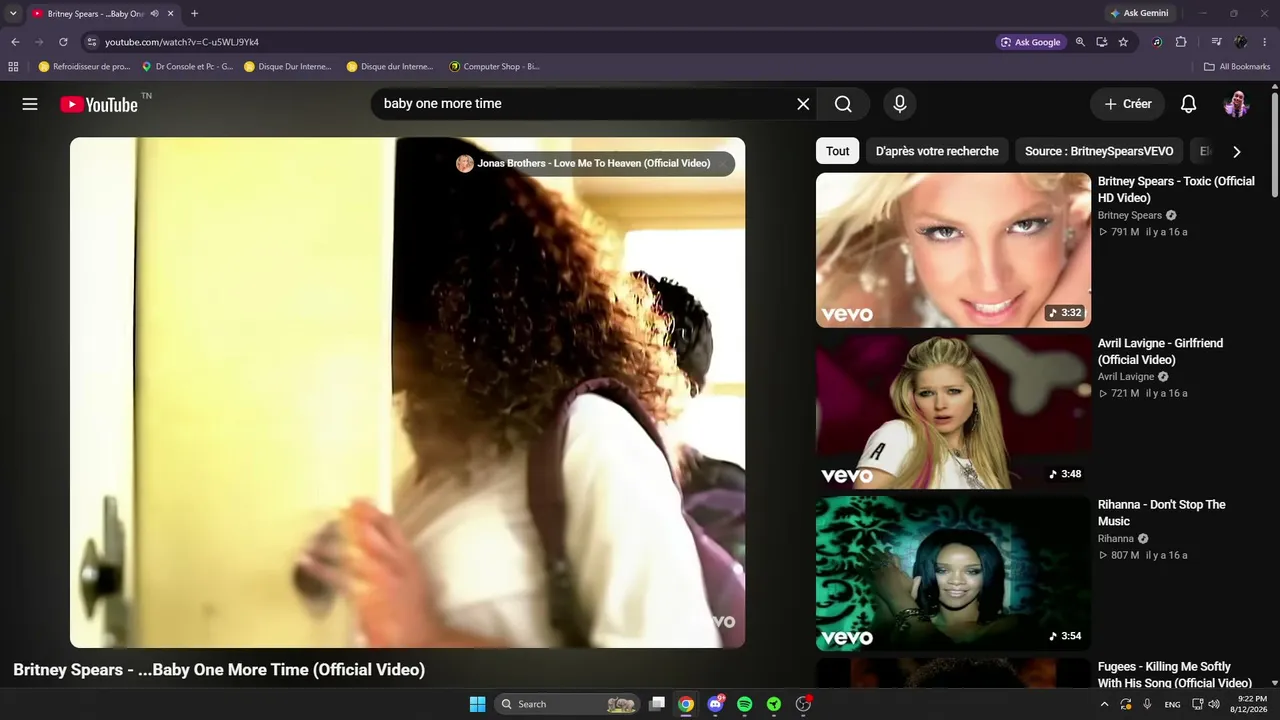Open the "Computer Shop" bookmark
1280x720 pixels.
point(494,67)
